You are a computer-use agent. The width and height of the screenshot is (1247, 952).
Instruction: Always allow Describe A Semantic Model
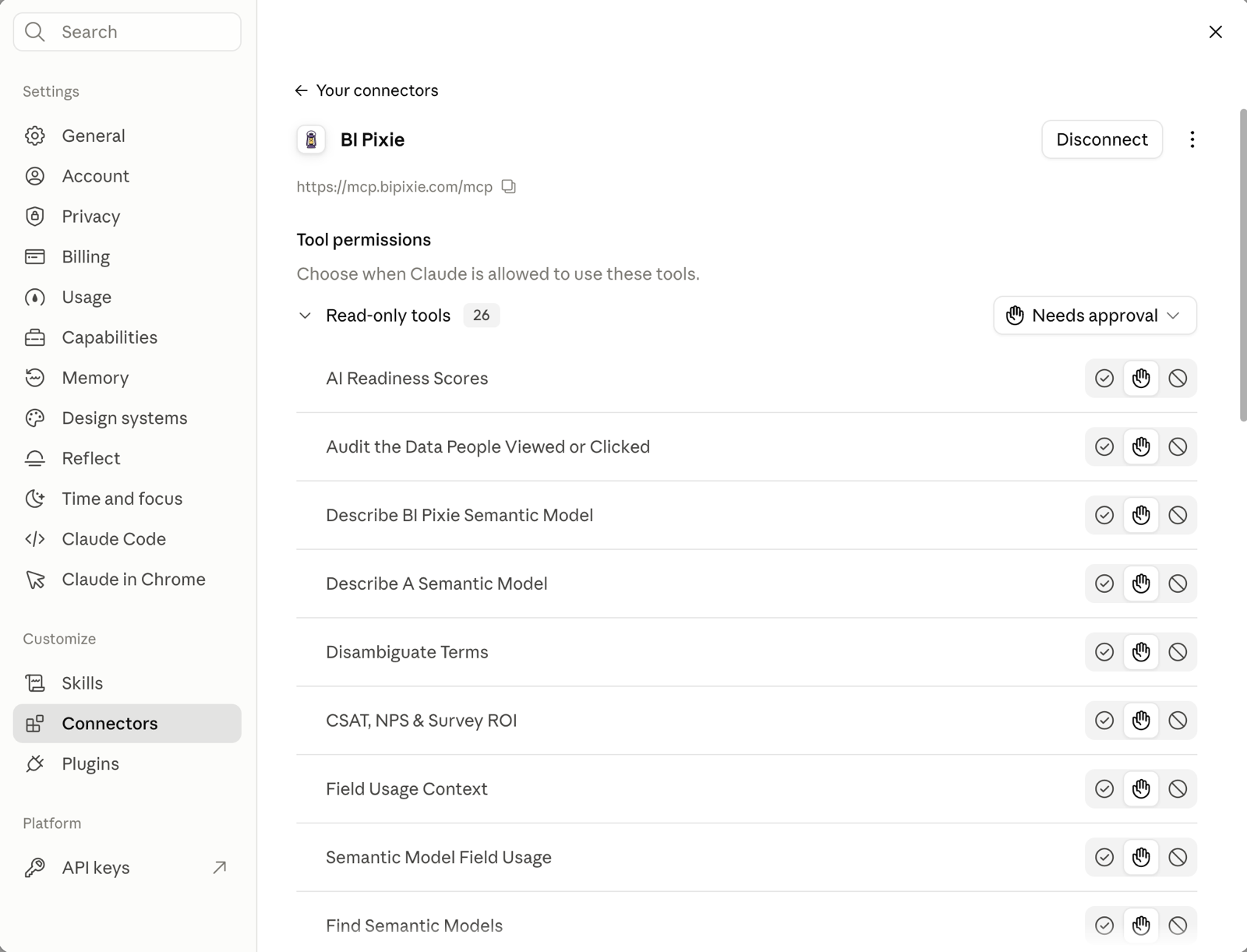1104,584
